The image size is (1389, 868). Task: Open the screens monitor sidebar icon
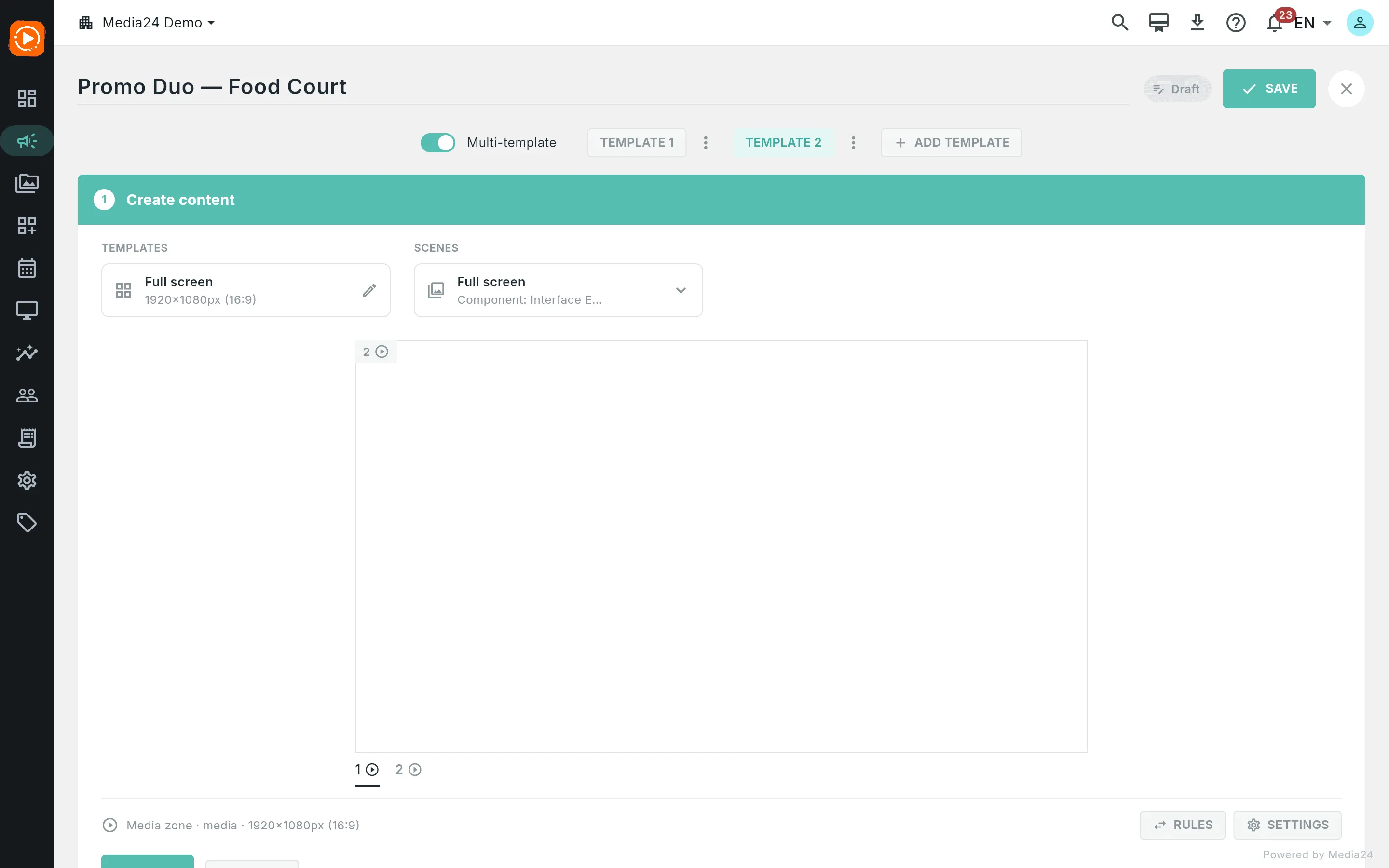(x=27, y=311)
